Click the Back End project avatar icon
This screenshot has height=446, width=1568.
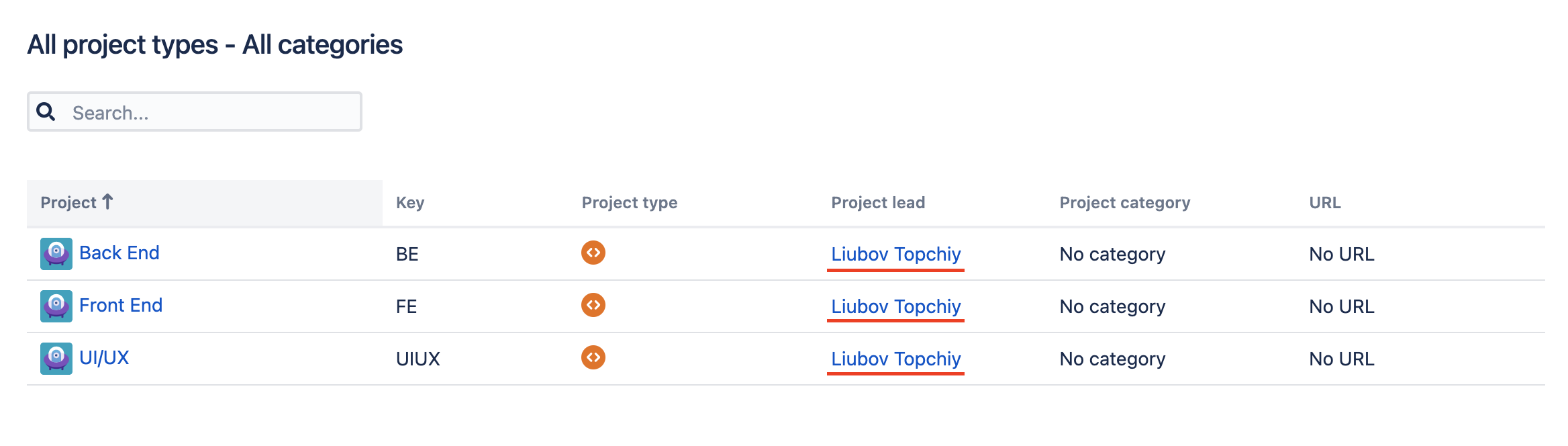click(56, 254)
